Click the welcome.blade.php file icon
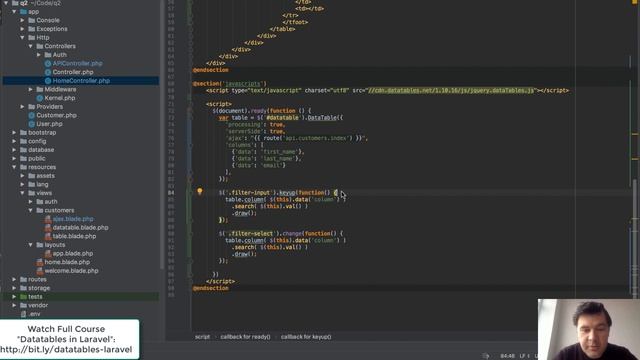This screenshot has width=640, height=360. point(40,271)
